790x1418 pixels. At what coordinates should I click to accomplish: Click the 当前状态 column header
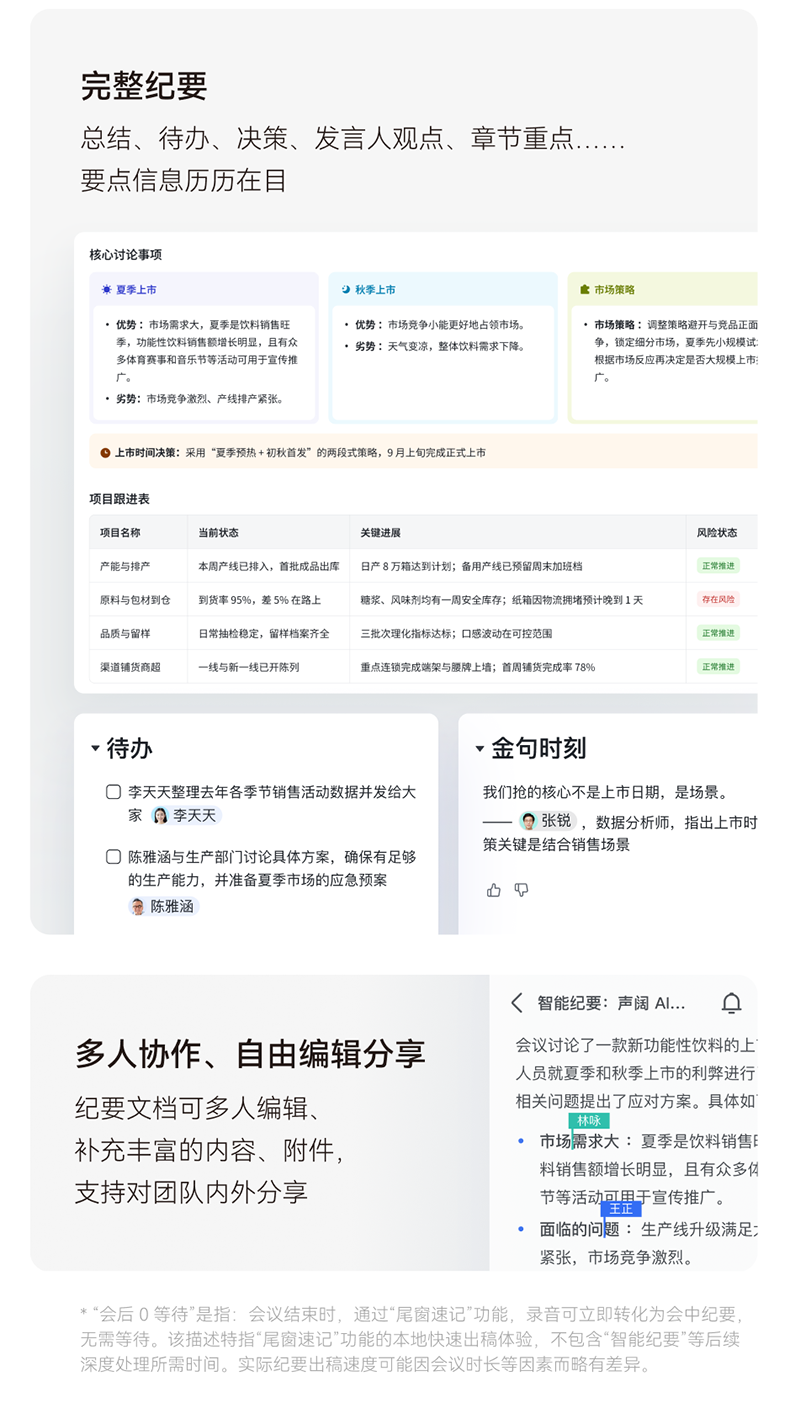[218, 533]
